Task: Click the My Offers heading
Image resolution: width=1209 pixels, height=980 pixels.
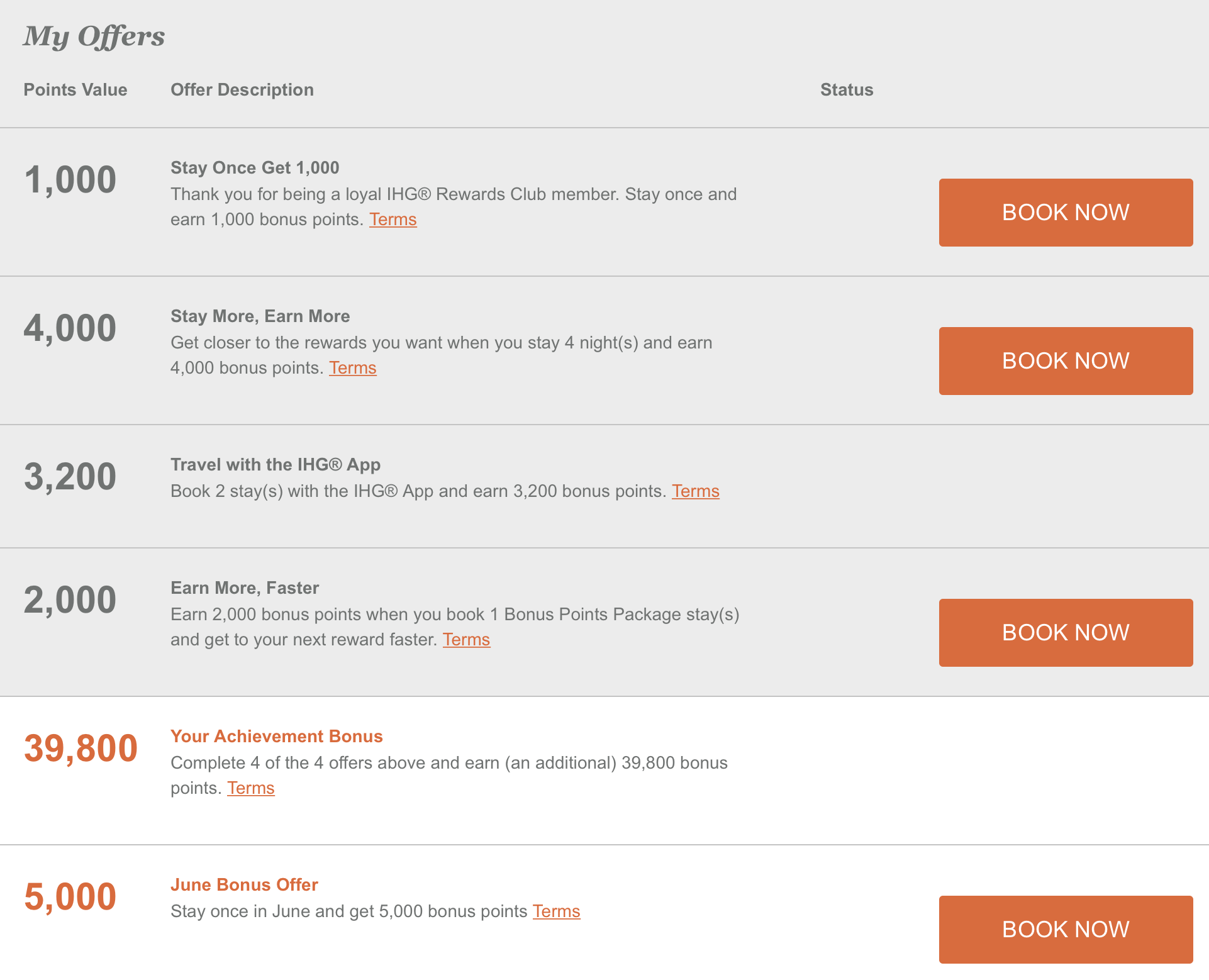Action: (94, 36)
